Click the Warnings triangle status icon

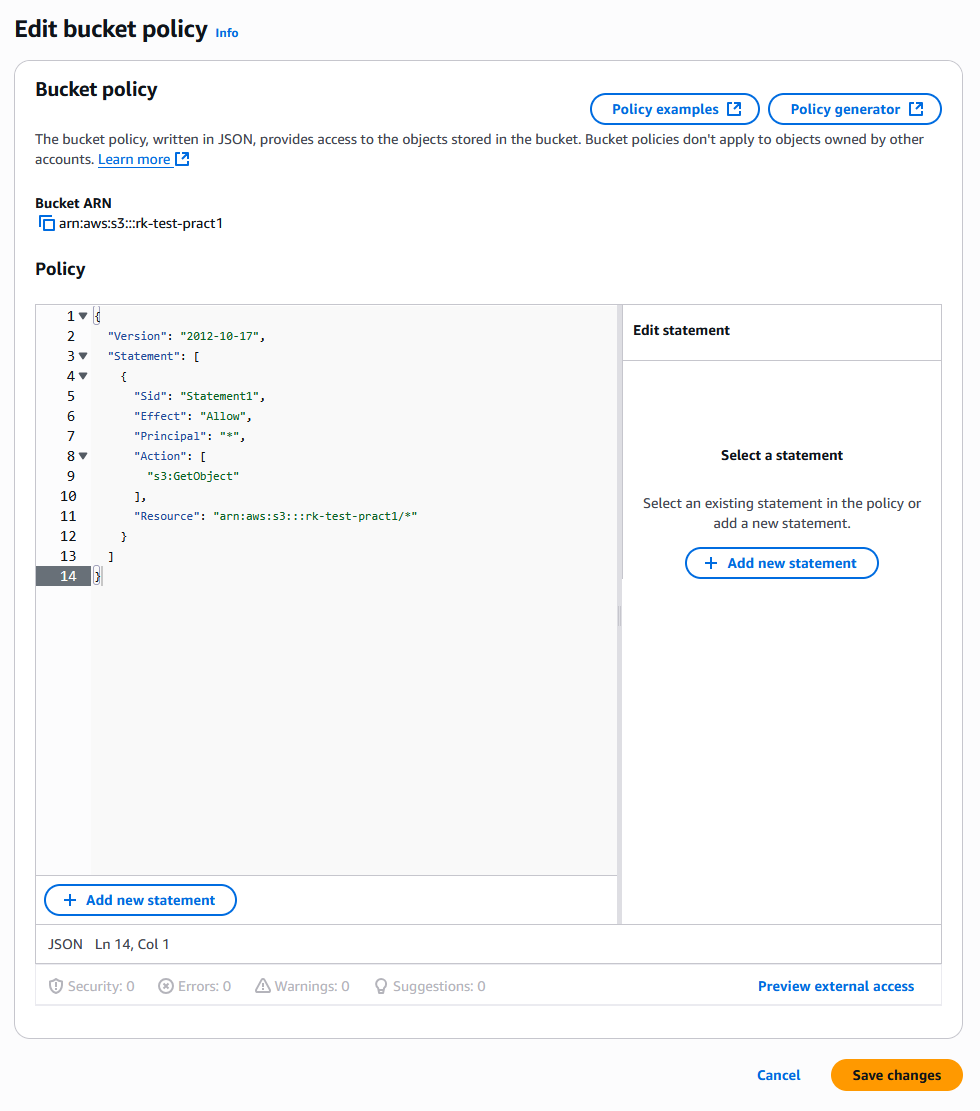[x=263, y=986]
